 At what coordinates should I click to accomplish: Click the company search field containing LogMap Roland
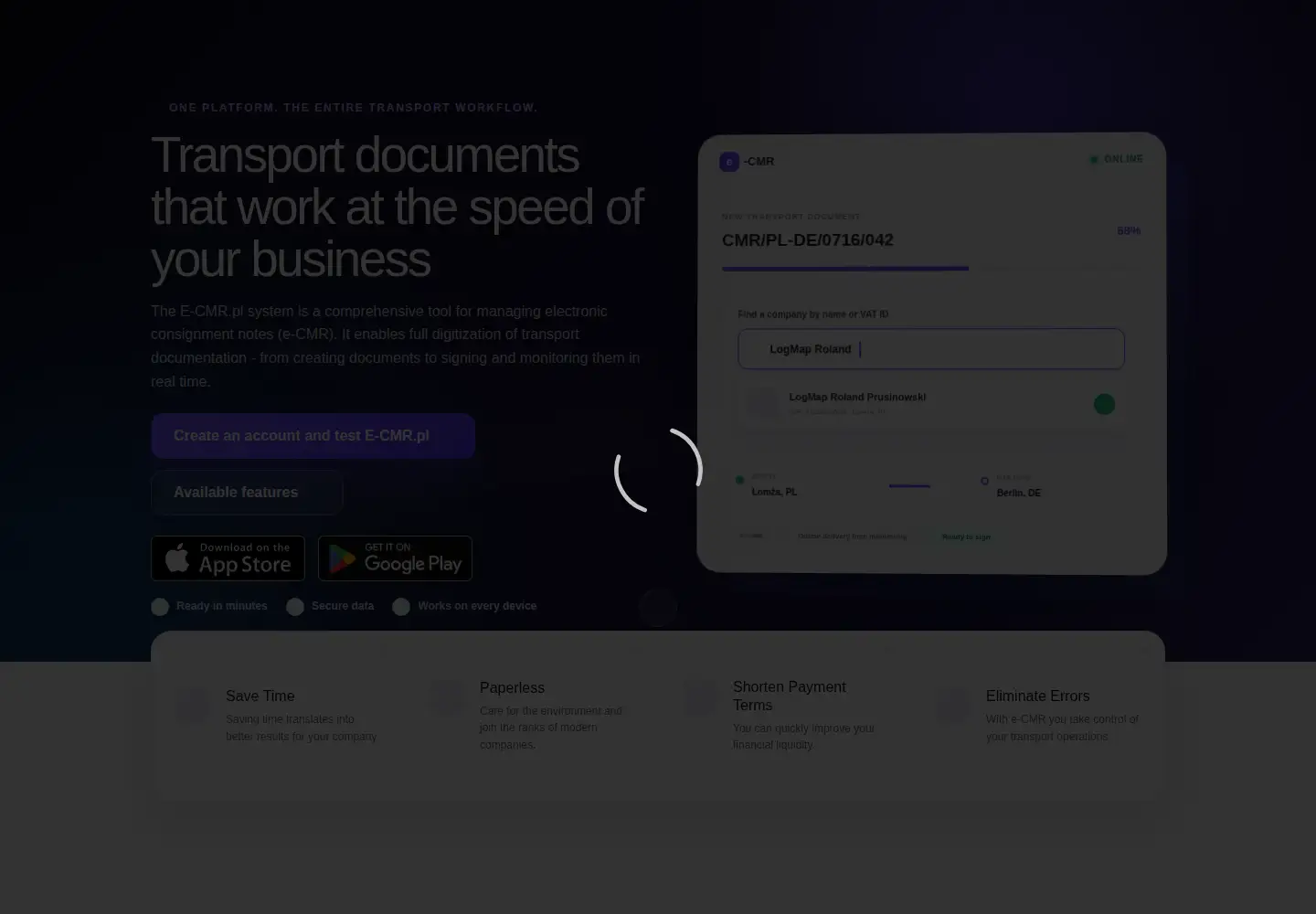931,349
